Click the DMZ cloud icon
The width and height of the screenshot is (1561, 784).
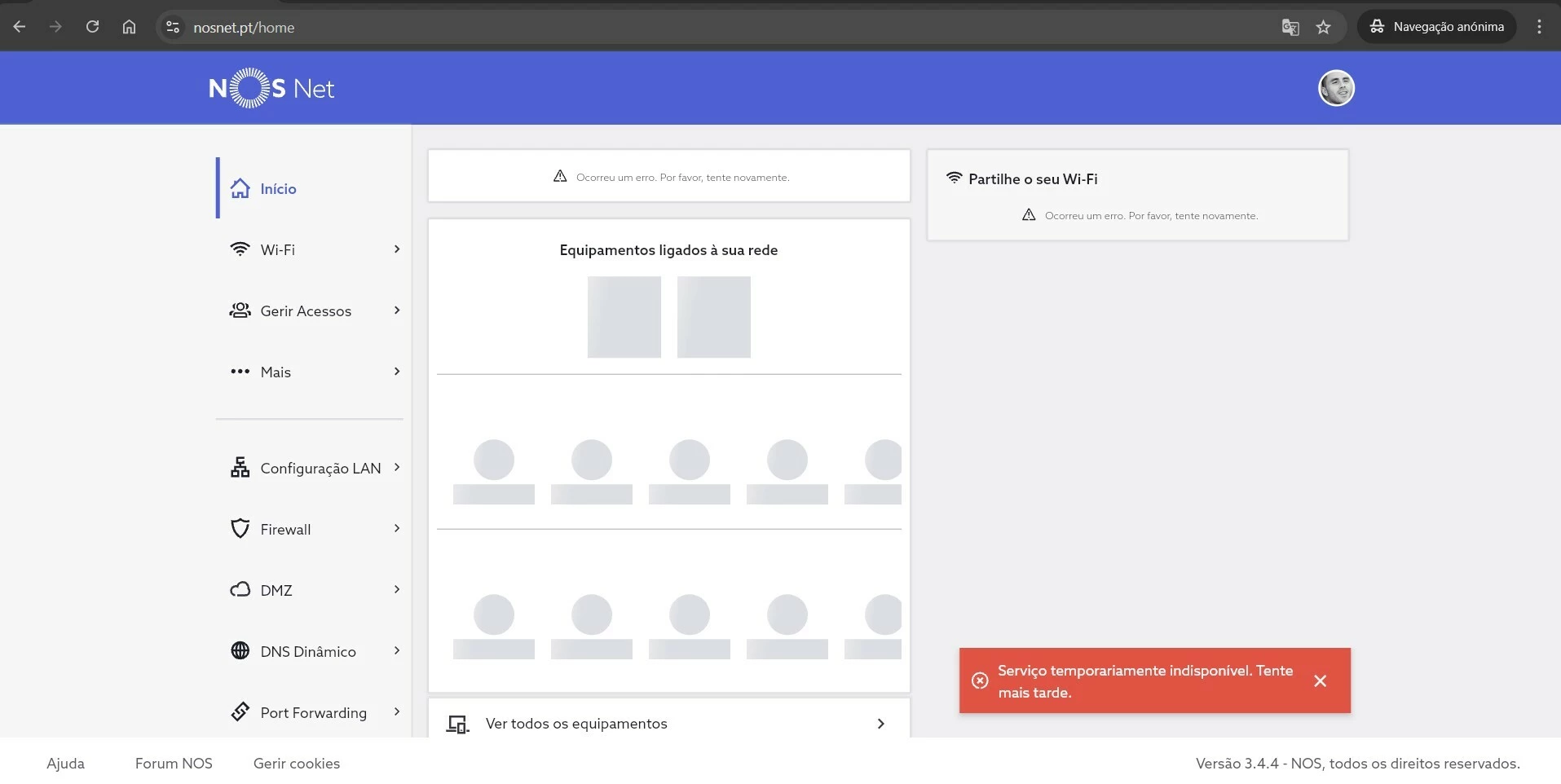(x=240, y=590)
